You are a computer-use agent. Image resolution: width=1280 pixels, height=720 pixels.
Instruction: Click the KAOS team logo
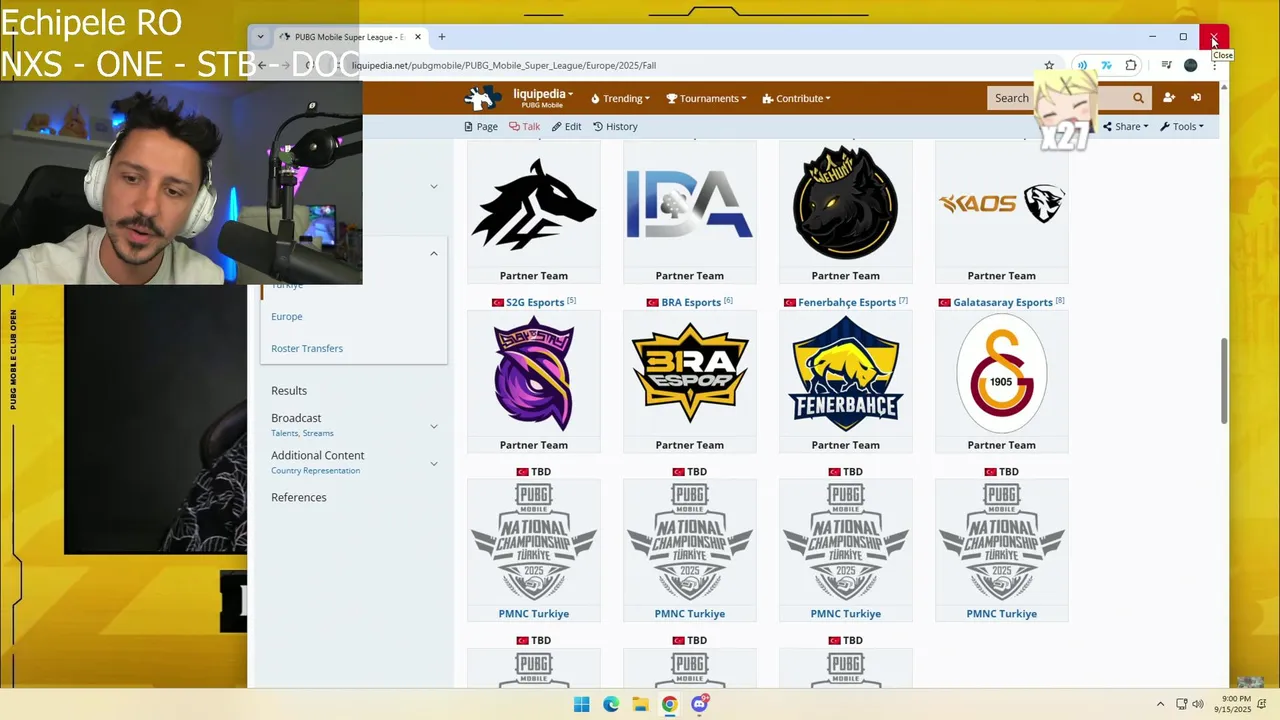coord(1002,204)
